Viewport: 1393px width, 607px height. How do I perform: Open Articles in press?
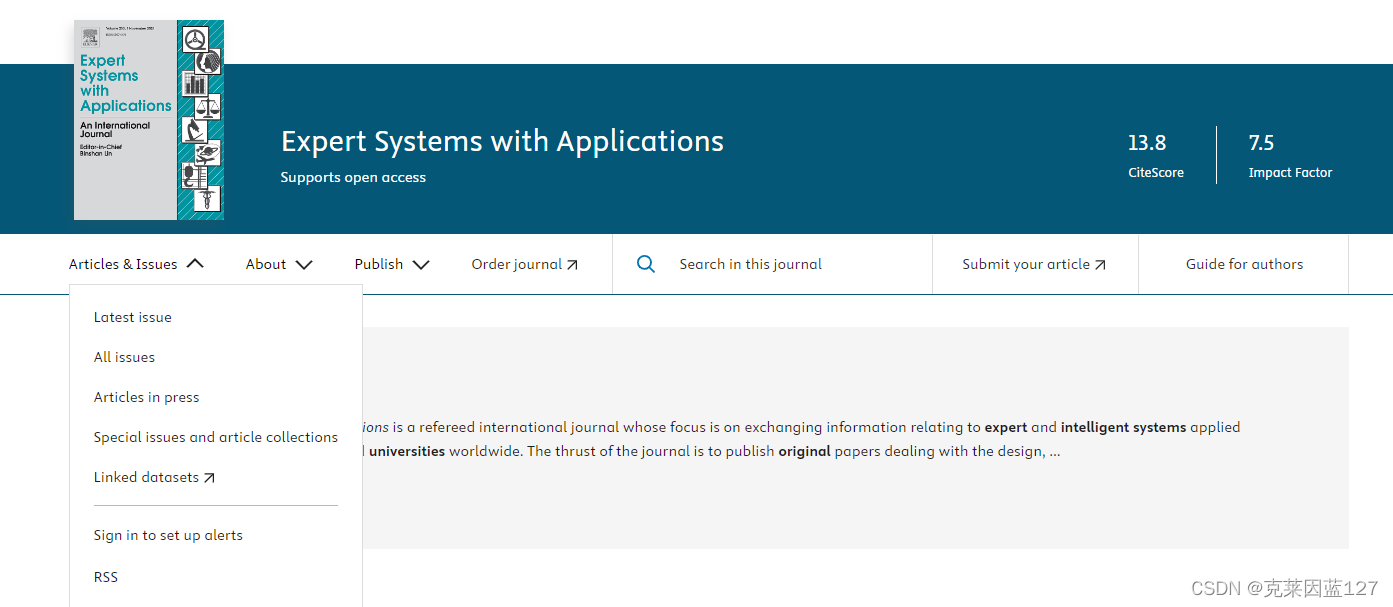[x=146, y=397]
